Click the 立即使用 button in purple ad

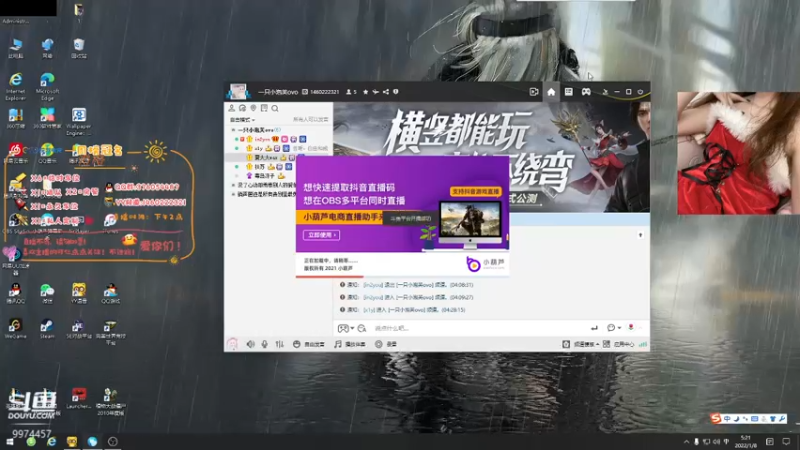pyautogui.click(x=321, y=235)
